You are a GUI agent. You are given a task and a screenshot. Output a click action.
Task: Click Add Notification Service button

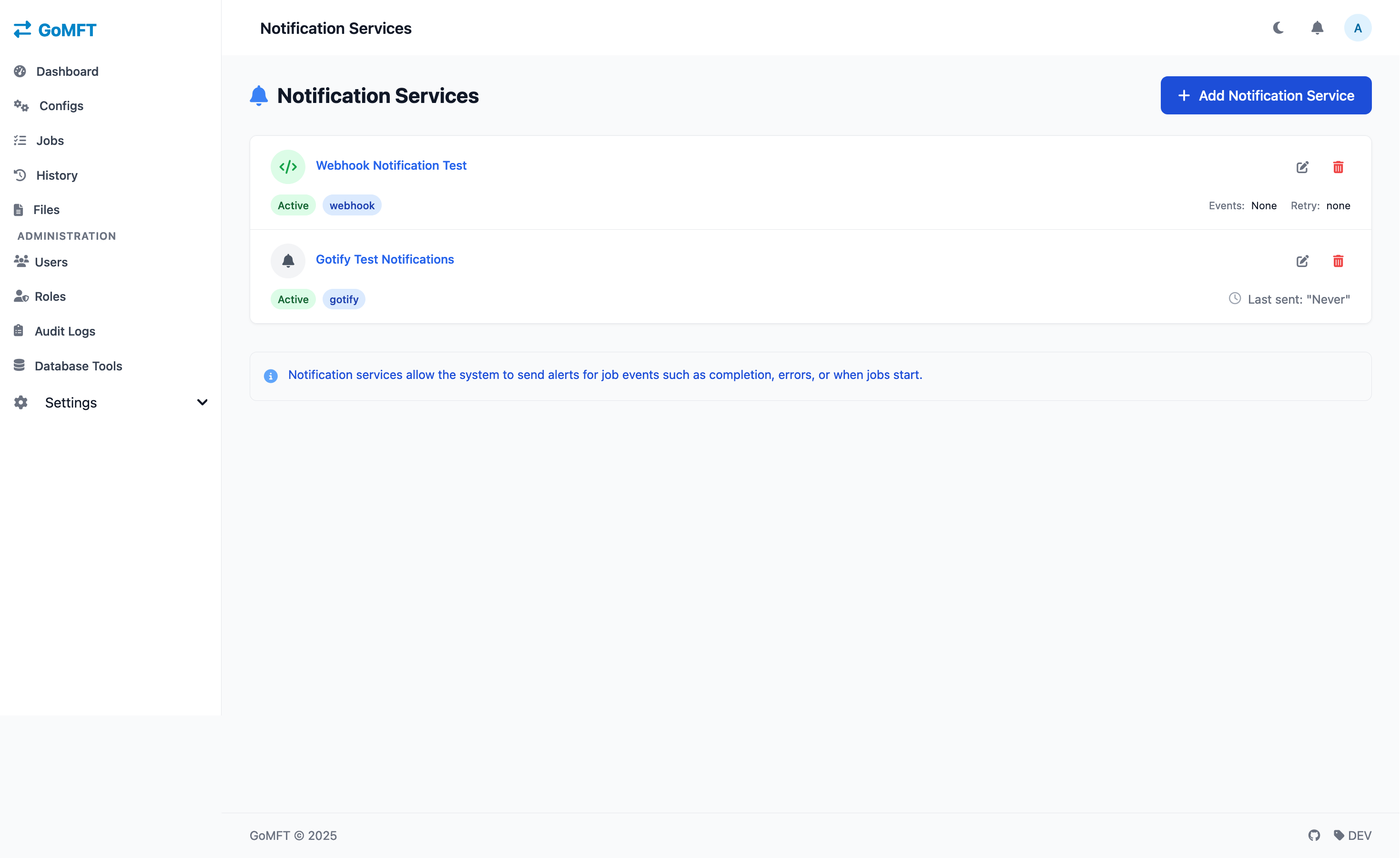(x=1266, y=95)
